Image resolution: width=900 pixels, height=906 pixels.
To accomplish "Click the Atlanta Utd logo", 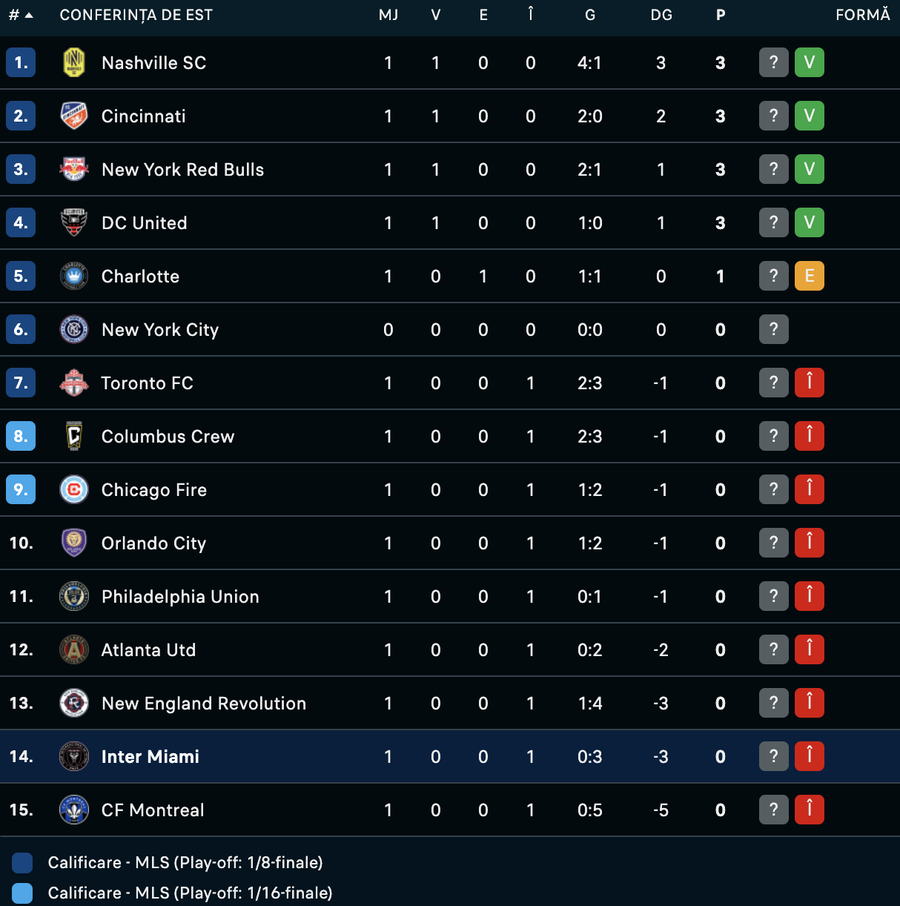I will 74,649.
